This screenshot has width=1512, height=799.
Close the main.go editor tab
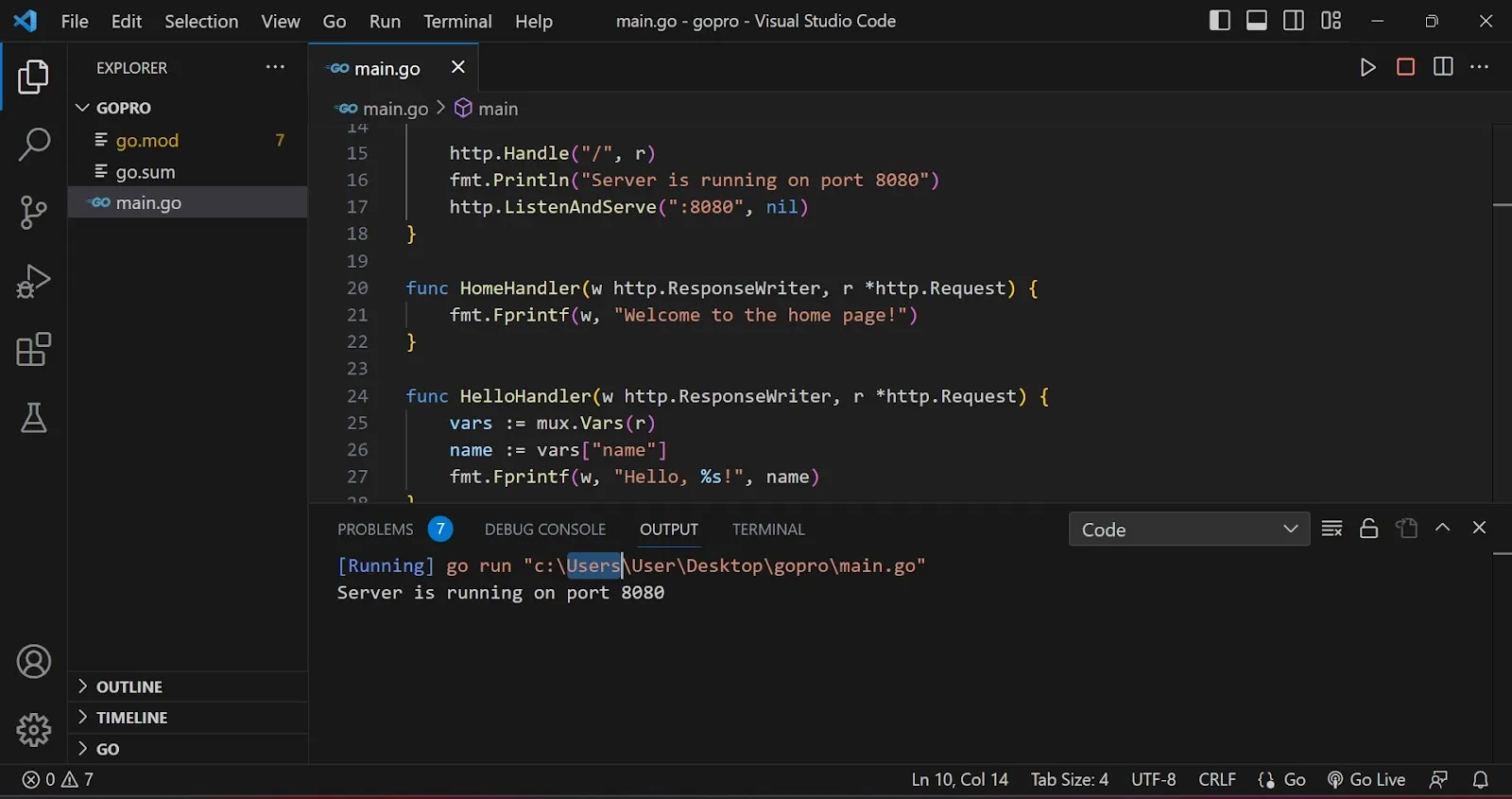458,67
